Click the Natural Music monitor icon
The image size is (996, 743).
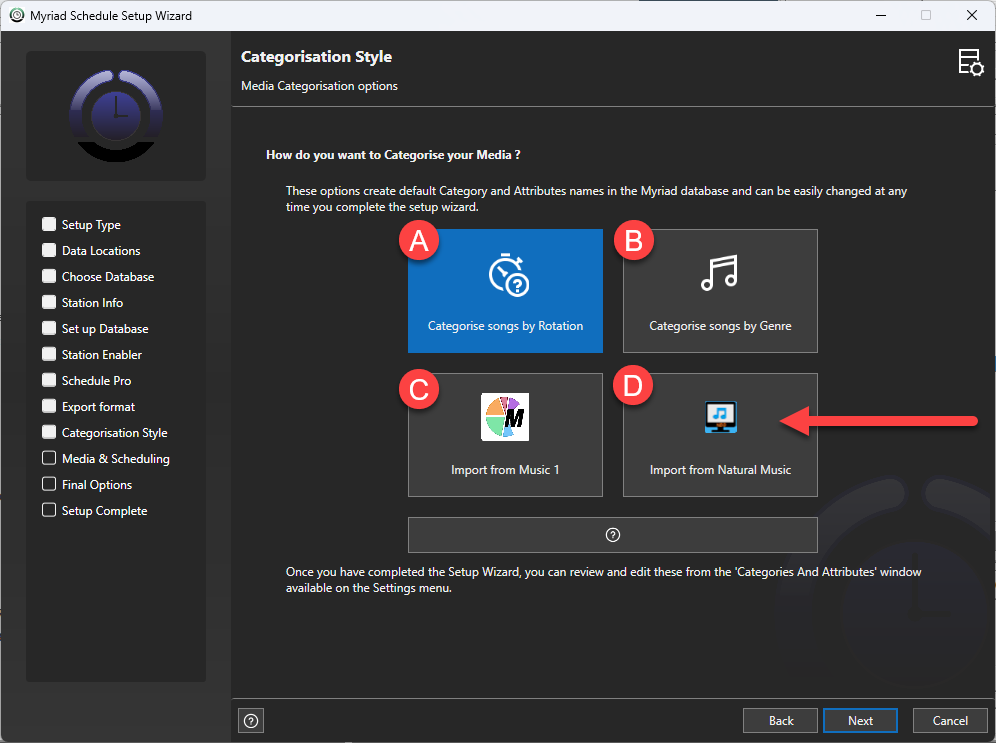point(720,417)
